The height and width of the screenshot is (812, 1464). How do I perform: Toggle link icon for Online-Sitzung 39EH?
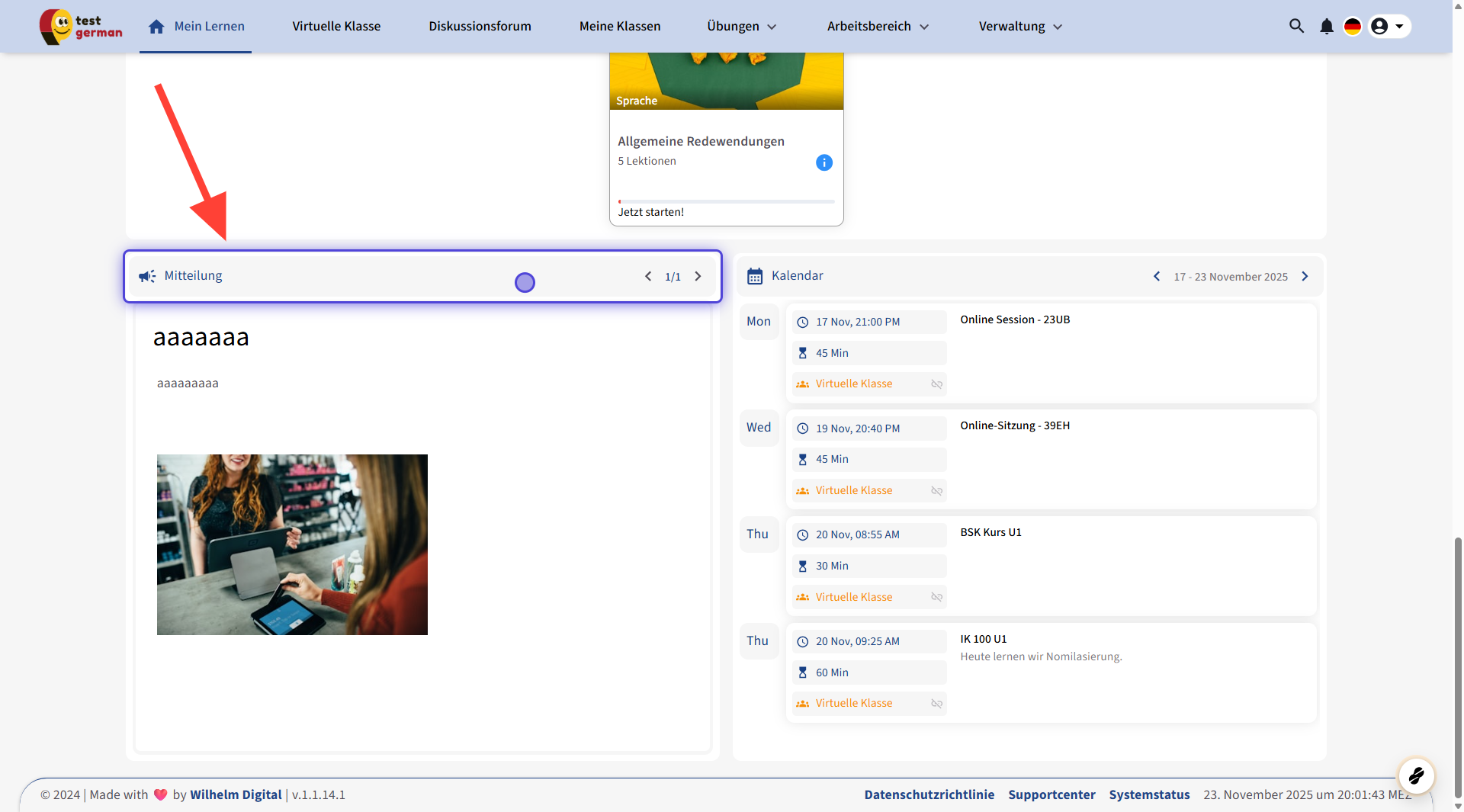pos(937,491)
